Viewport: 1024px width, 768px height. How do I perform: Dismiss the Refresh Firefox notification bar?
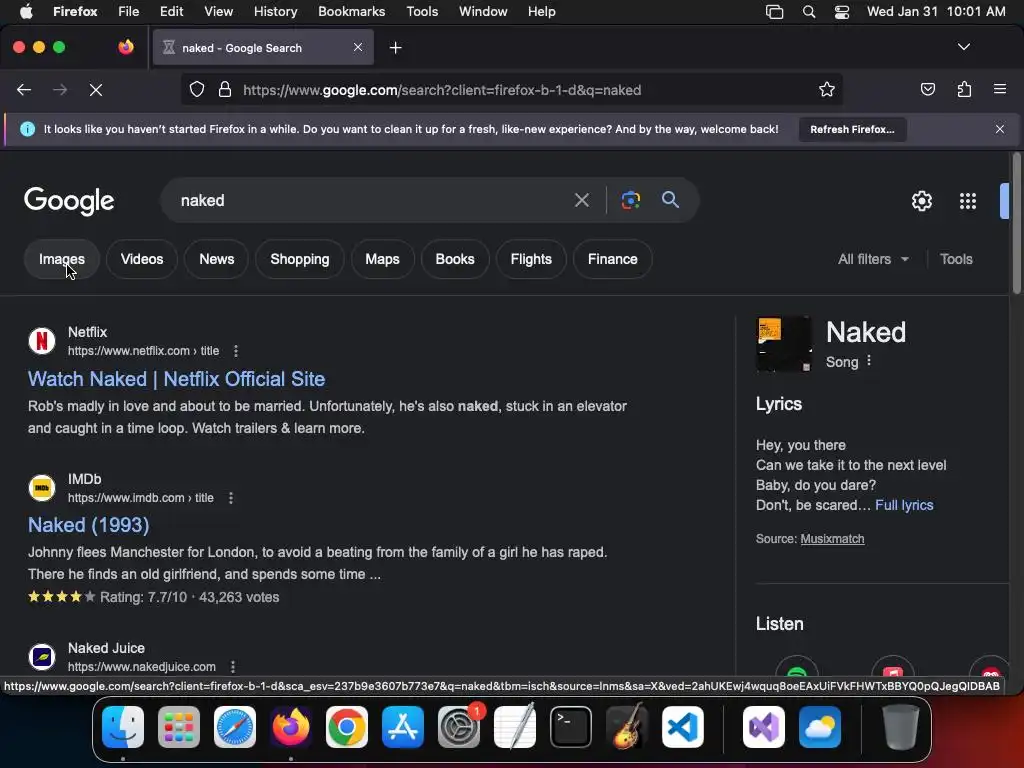[x=999, y=129]
